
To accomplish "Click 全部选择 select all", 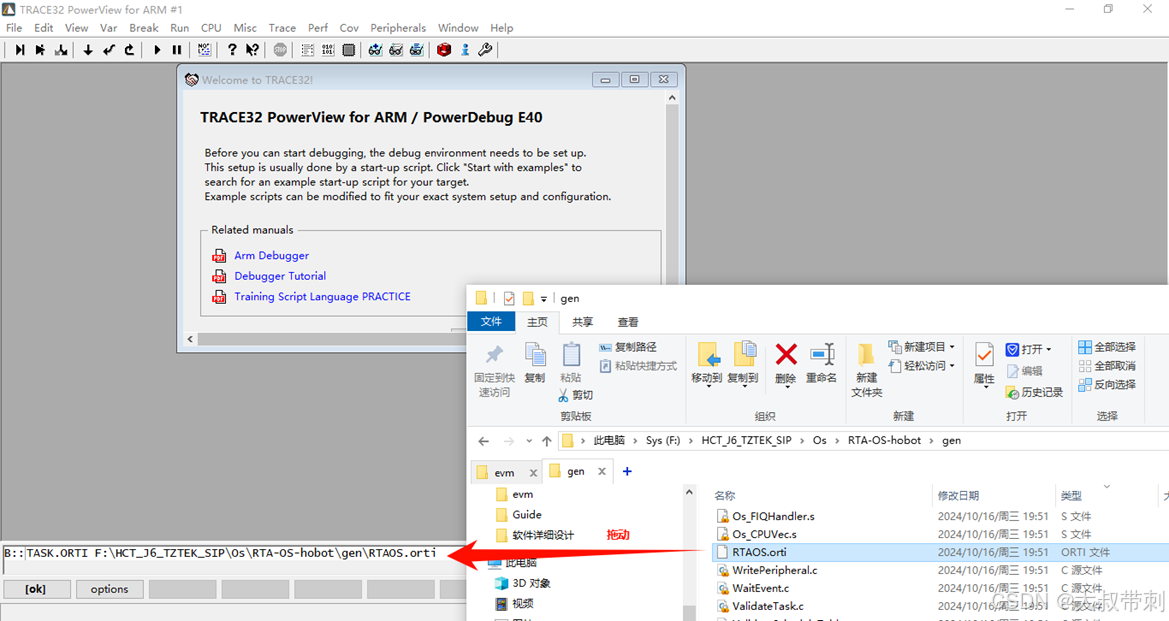I will click(x=1107, y=347).
